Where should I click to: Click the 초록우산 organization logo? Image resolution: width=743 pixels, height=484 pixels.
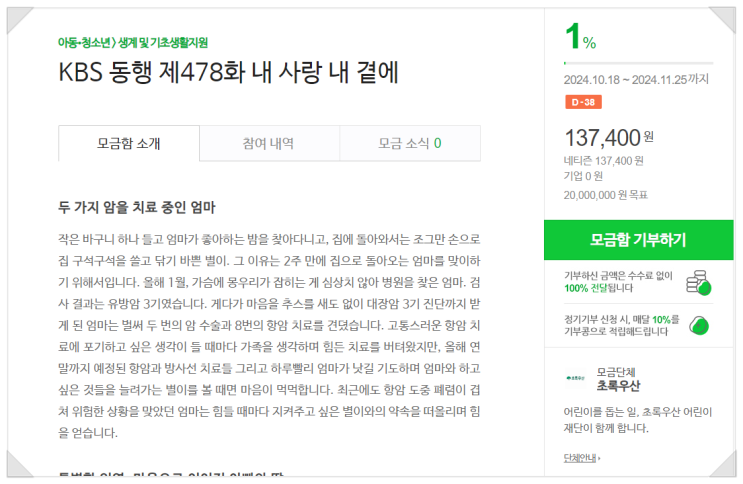click(577, 378)
